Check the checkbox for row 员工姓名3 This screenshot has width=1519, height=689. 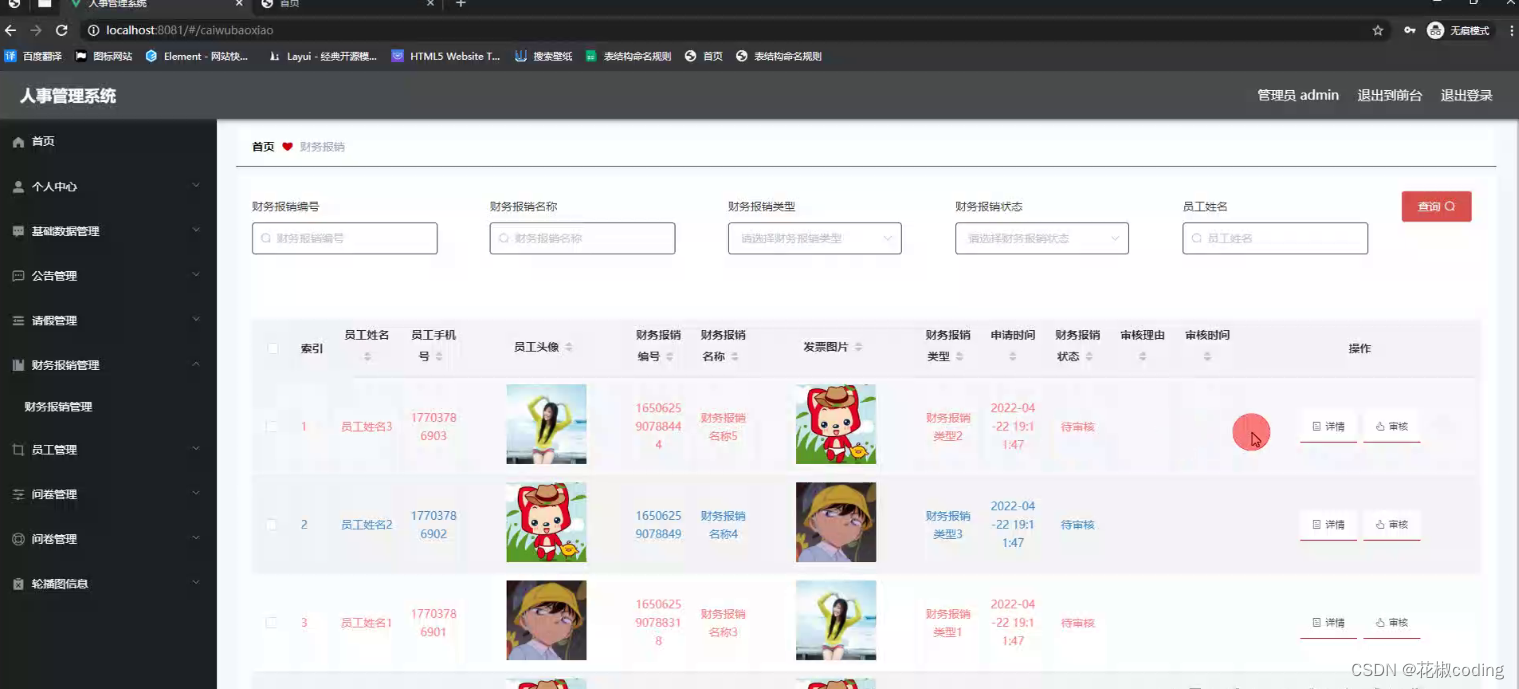click(x=270, y=424)
